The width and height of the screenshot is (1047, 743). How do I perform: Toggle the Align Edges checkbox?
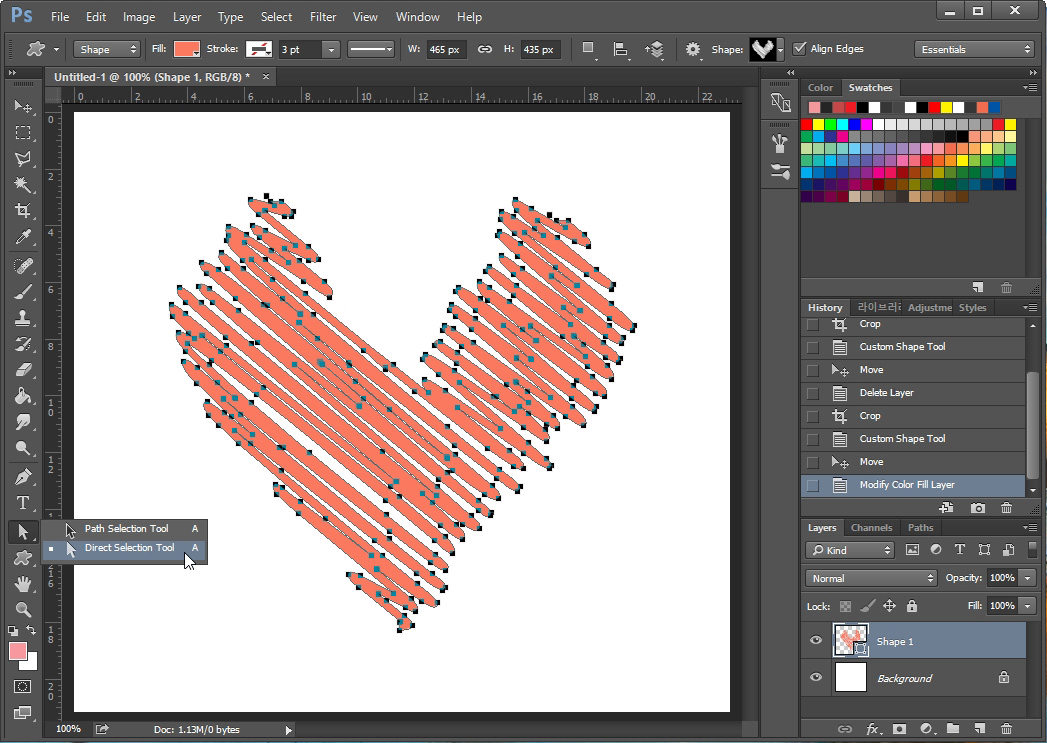[x=799, y=49]
